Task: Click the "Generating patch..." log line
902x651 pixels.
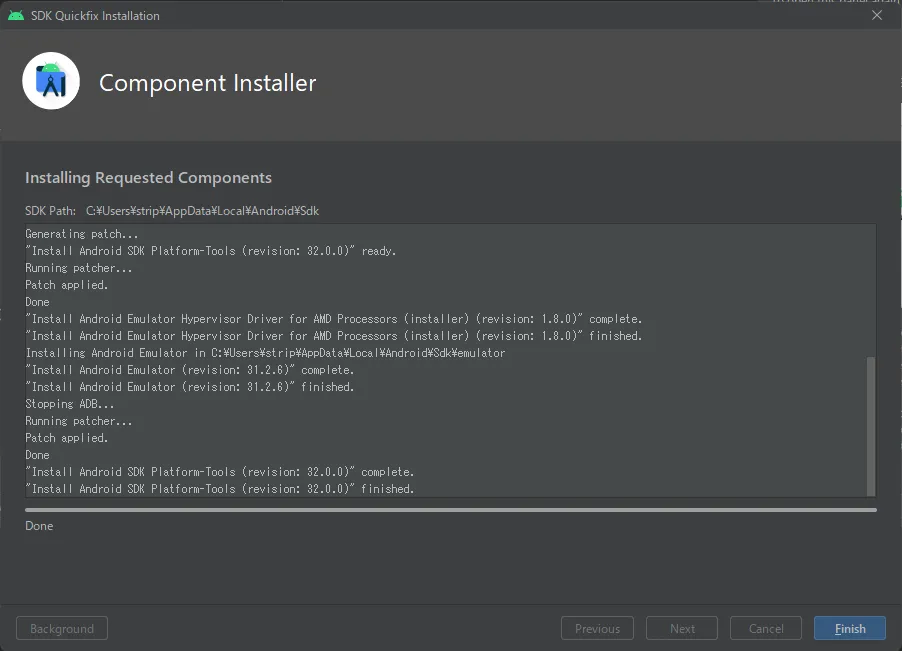Action: pos(82,234)
